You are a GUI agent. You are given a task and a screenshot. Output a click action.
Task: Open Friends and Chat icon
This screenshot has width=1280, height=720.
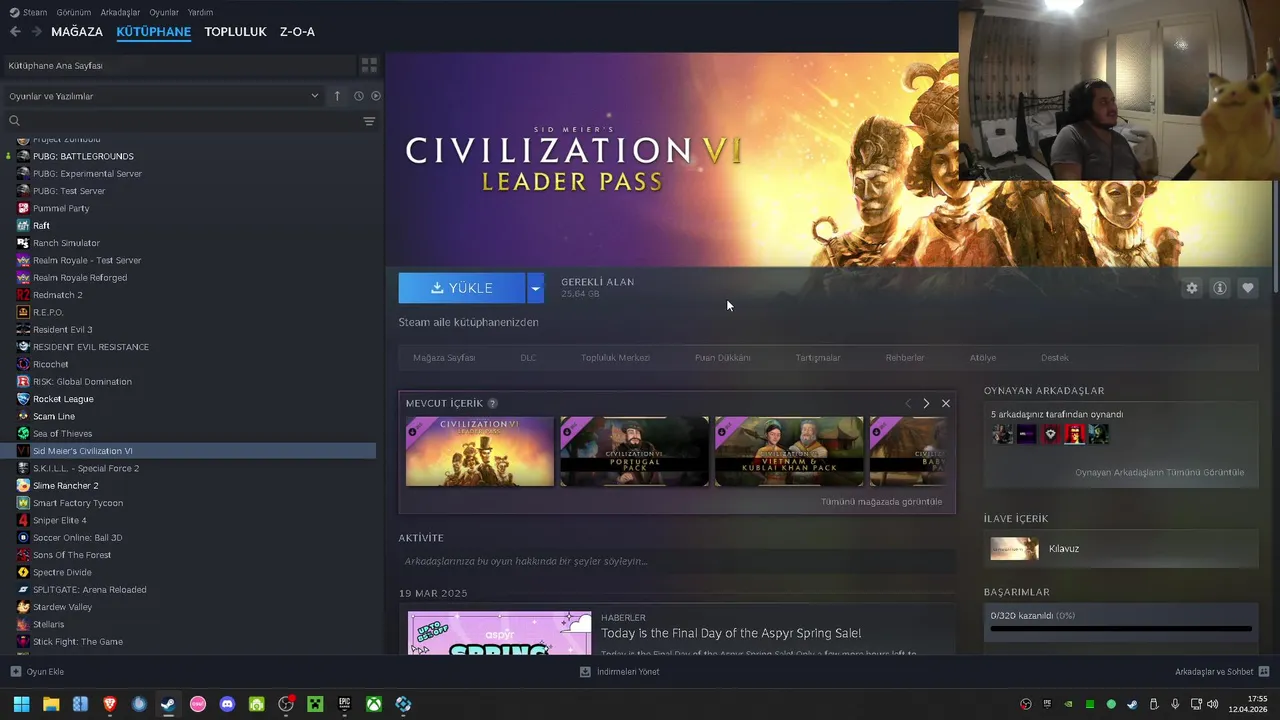1264,671
